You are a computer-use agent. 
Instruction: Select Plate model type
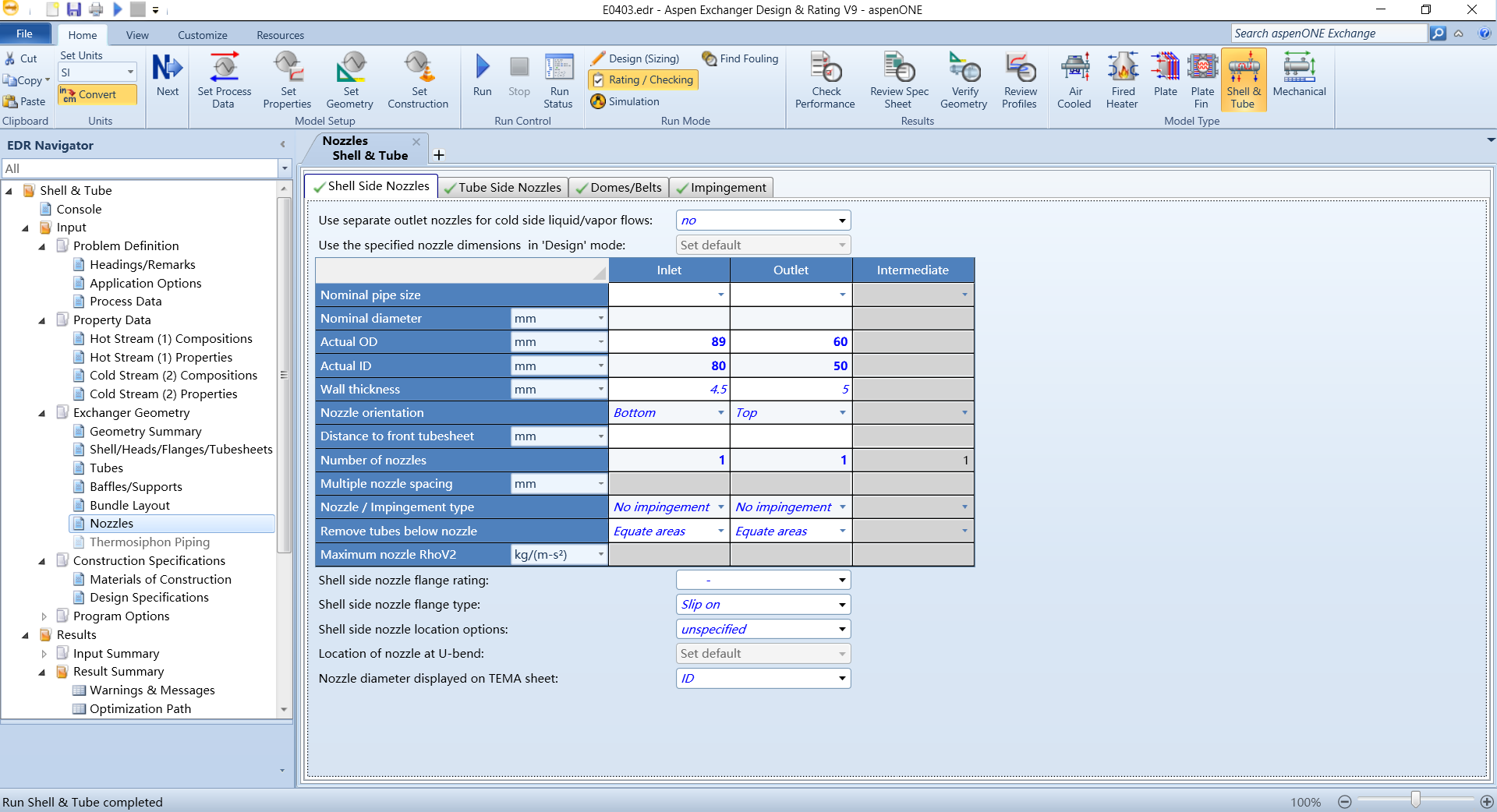(x=1166, y=76)
